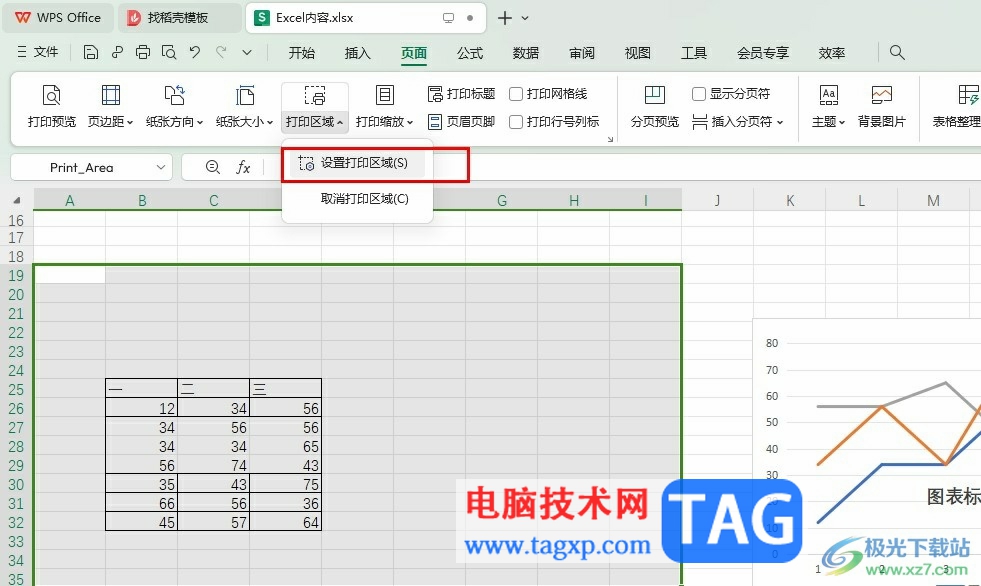Open the 会员专享 (Member) tab
The height and width of the screenshot is (586, 981).
coord(763,53)
